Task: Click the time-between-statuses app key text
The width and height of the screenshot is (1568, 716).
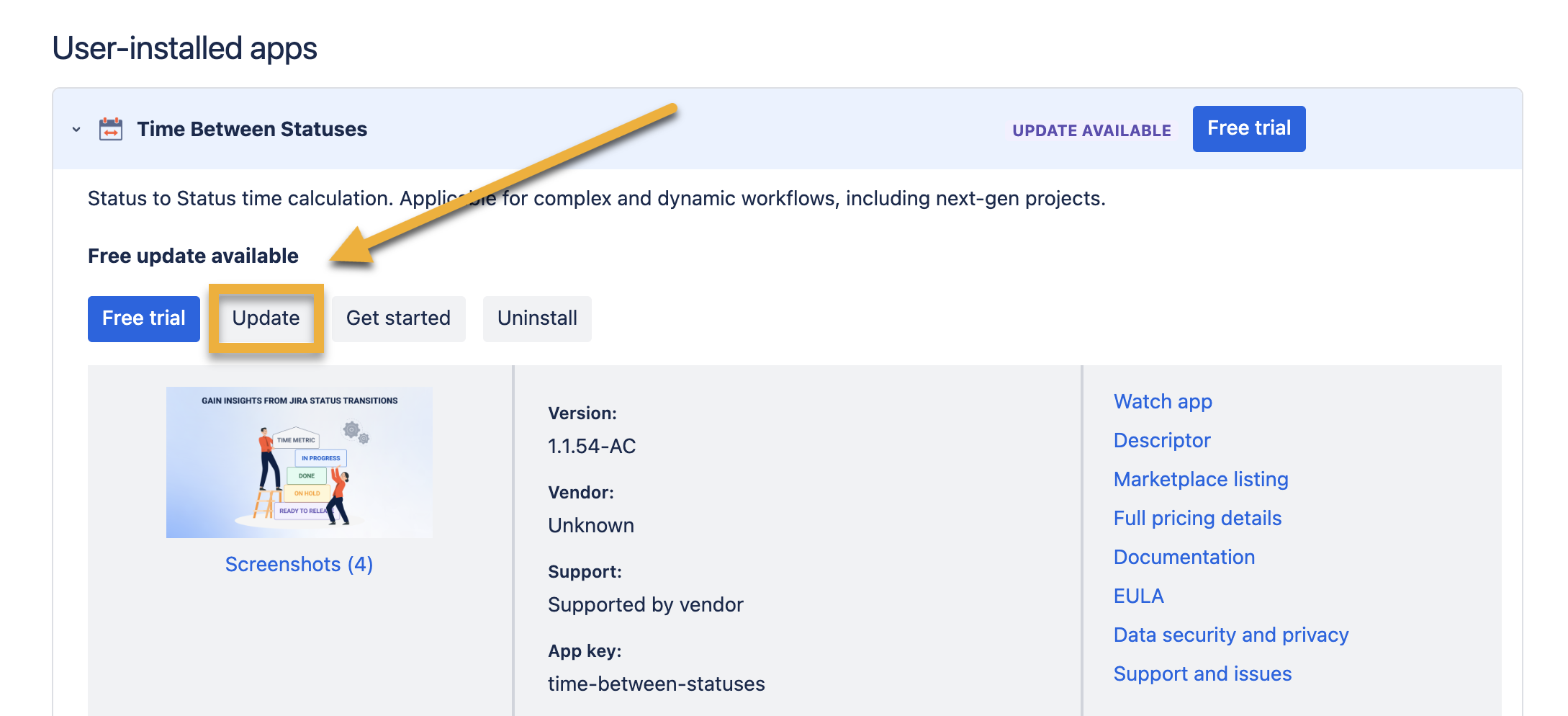Action: pos(656,684)
